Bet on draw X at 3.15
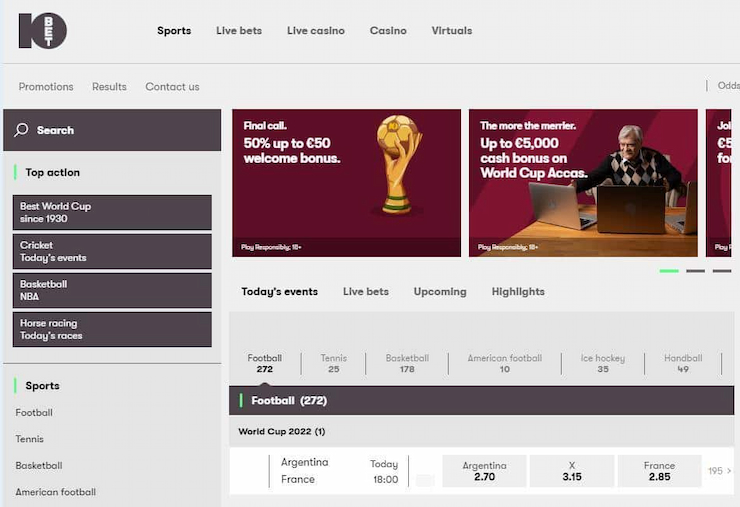 572,471
